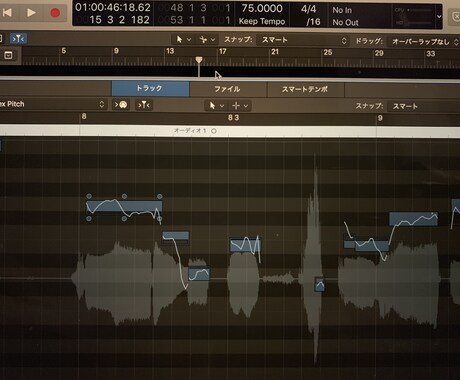This screenshot has width=460, height=380.
Task: Click the CPU/HD load meter
Action: click(414, 16)
